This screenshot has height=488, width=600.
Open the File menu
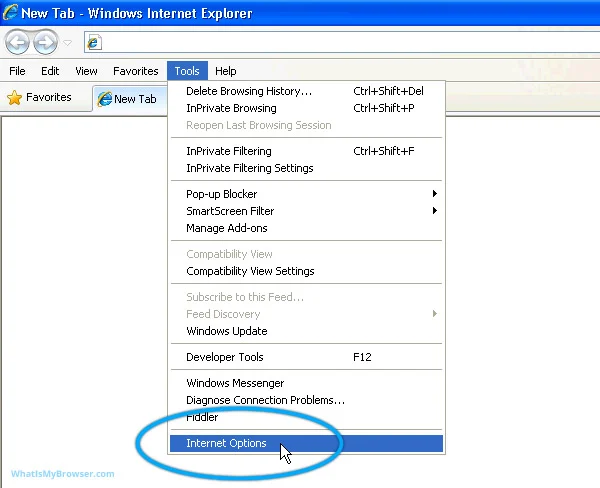pyautogui.click(x=17, y=71)
